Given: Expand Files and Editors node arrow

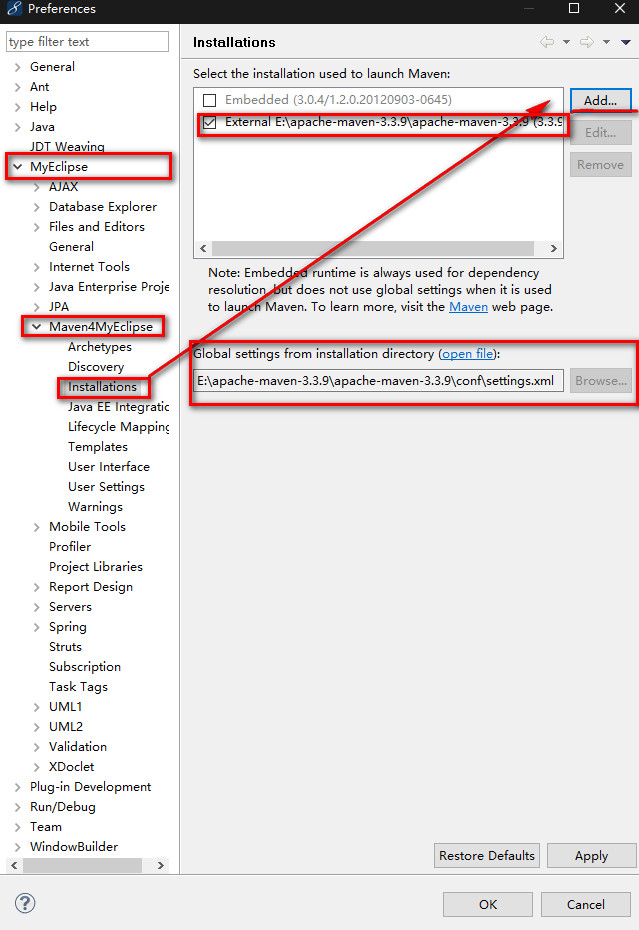Looking at the screenshot, I should pos(36,227).
